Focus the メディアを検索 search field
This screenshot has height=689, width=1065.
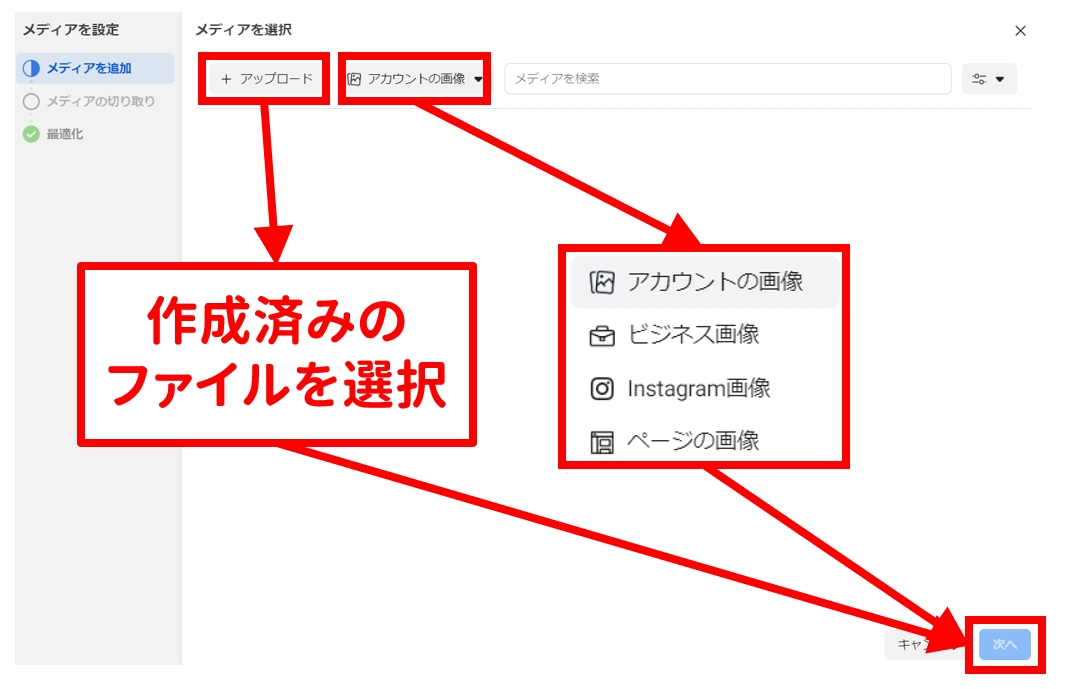click(x=727, y=79)
